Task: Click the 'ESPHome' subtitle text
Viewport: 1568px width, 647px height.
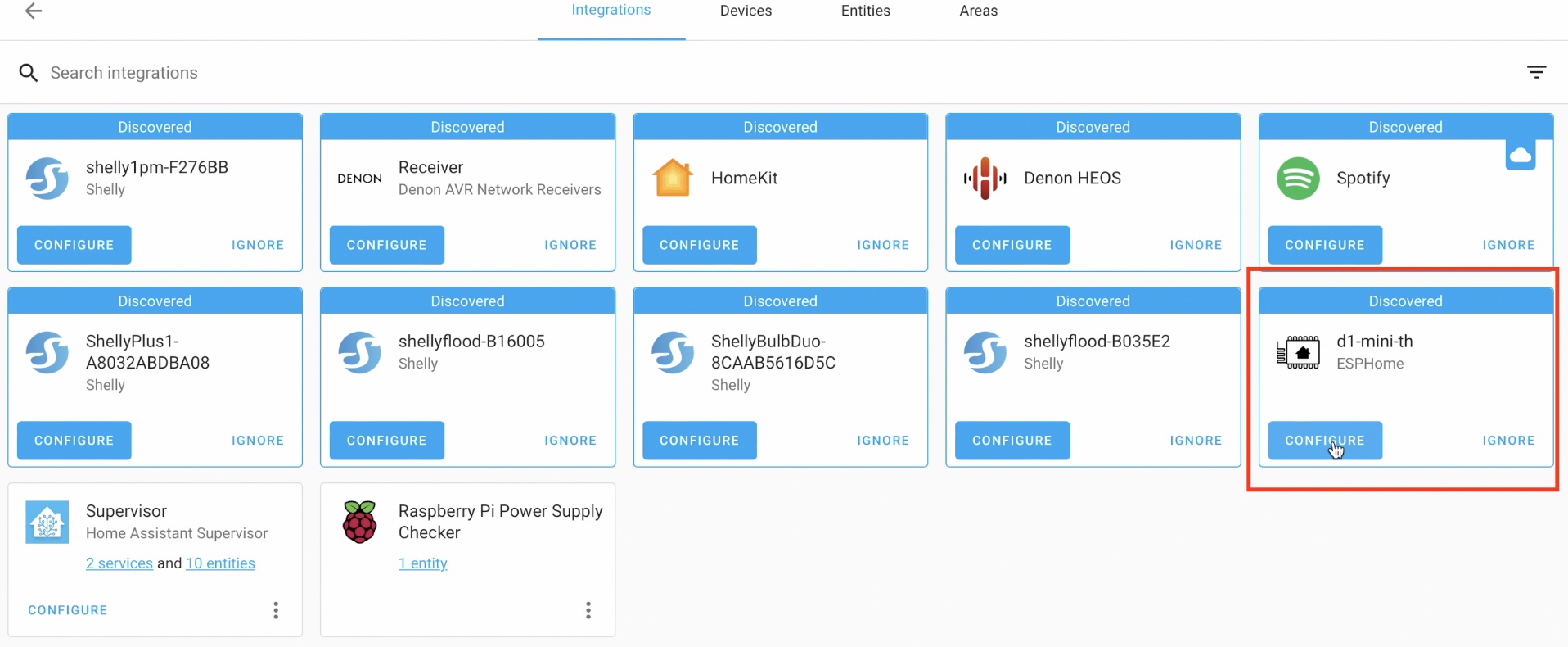Action: [x=1370, y=364]
